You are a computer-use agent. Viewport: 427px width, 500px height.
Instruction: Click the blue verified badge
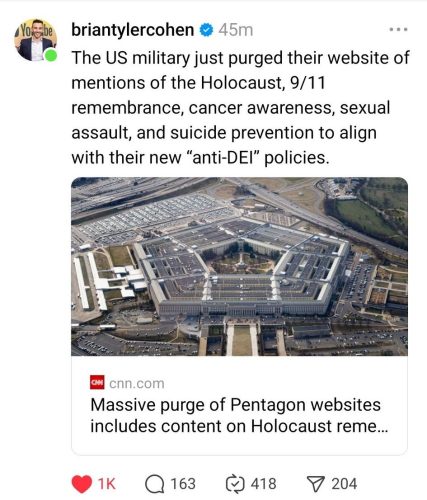click(x=206, y=30)
